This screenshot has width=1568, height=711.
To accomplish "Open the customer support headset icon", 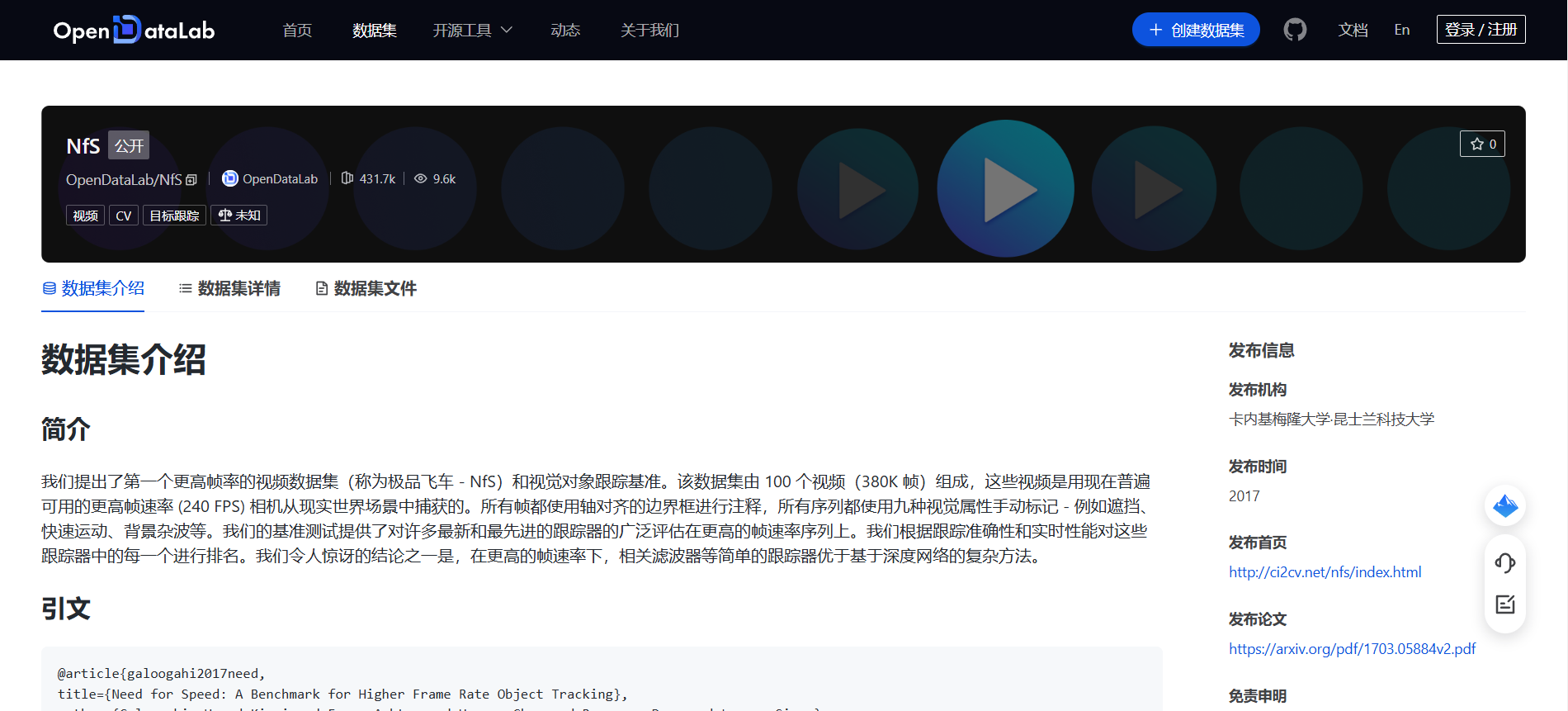I will 1505,563.
